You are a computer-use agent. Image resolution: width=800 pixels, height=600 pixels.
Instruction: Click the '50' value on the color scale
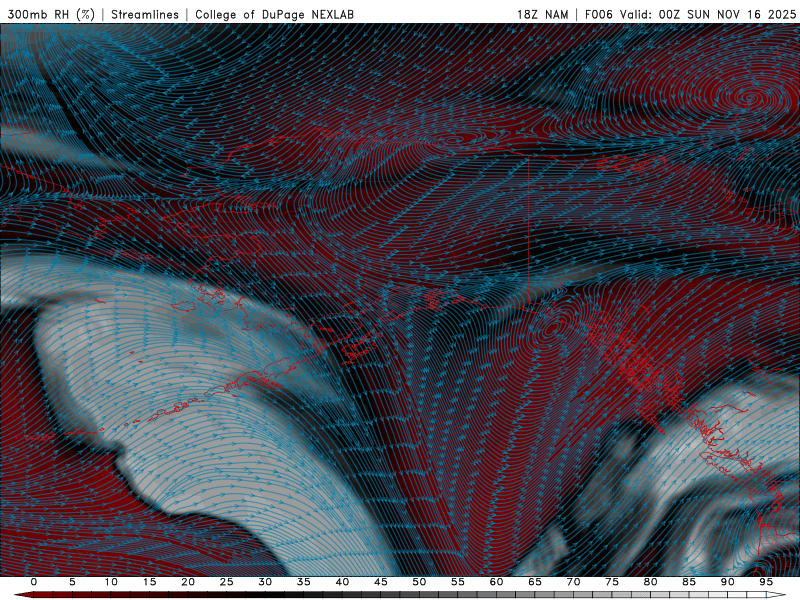pyautogui.click(x=419, y=582)
